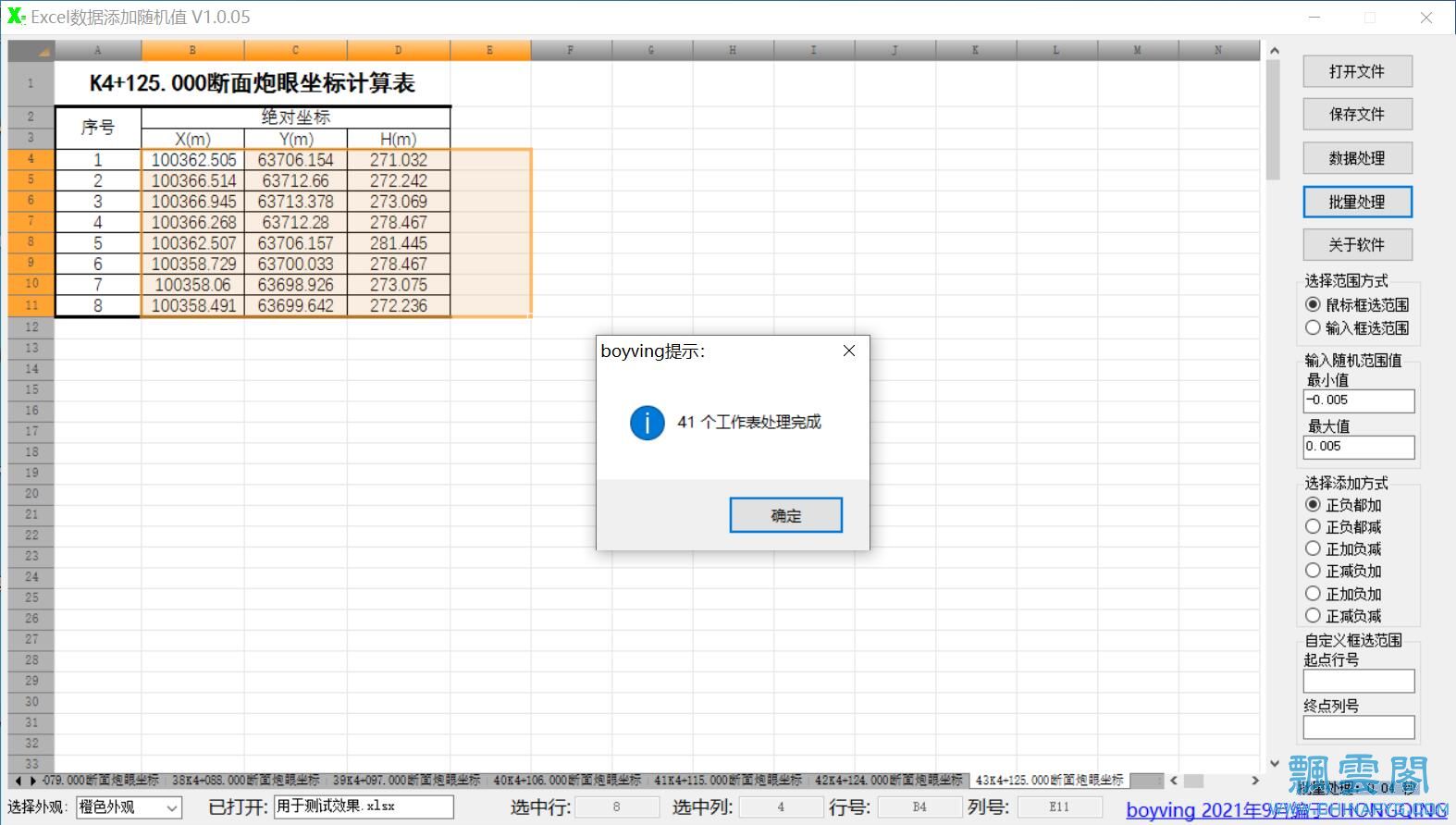Switch to sheet tab 38K4+088.000断面炮眼坐标

(245, 781)
